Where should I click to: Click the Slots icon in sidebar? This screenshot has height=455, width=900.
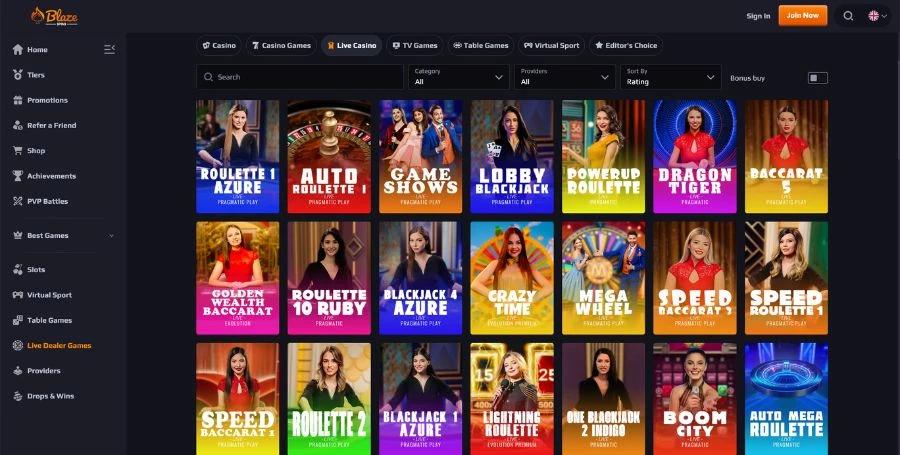click(x=18, y=269)
